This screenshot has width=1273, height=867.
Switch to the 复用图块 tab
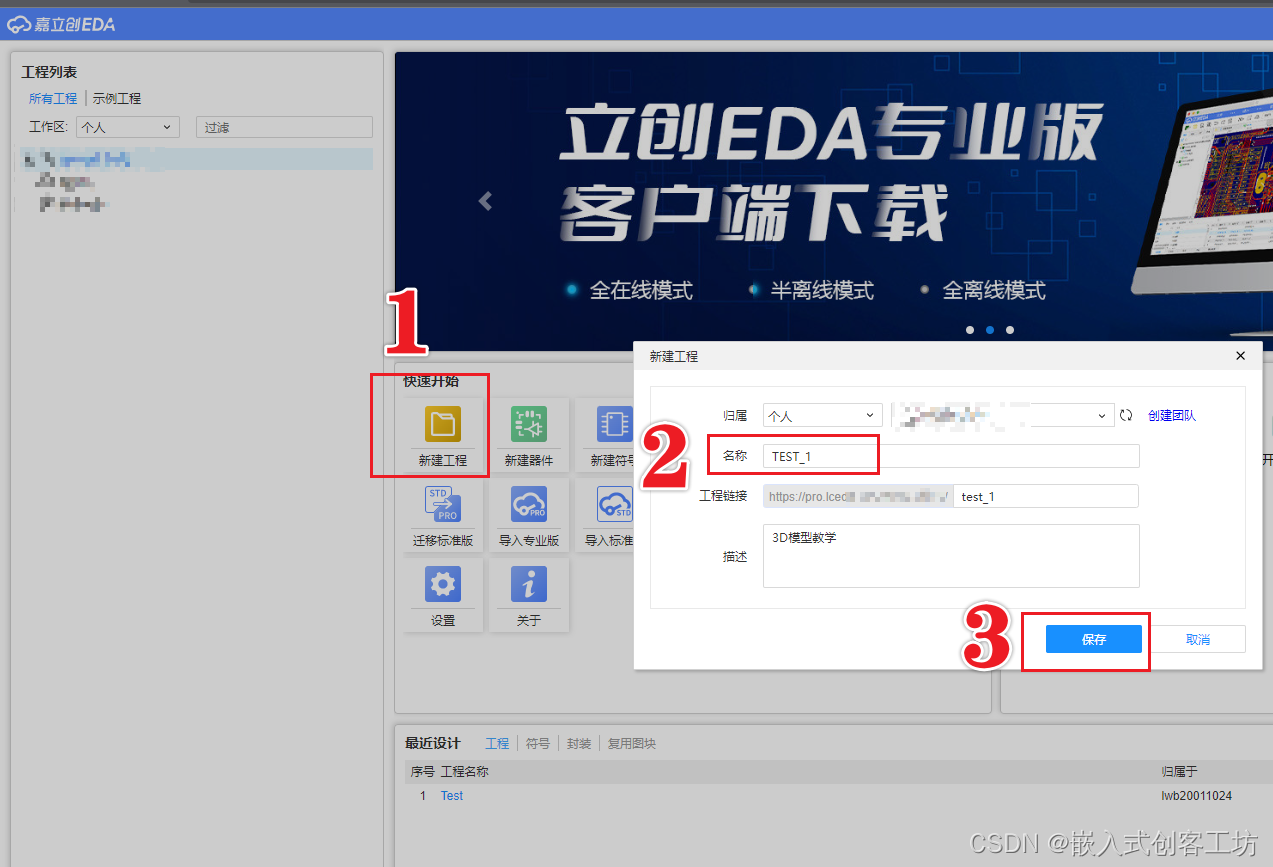pos(632,743)
